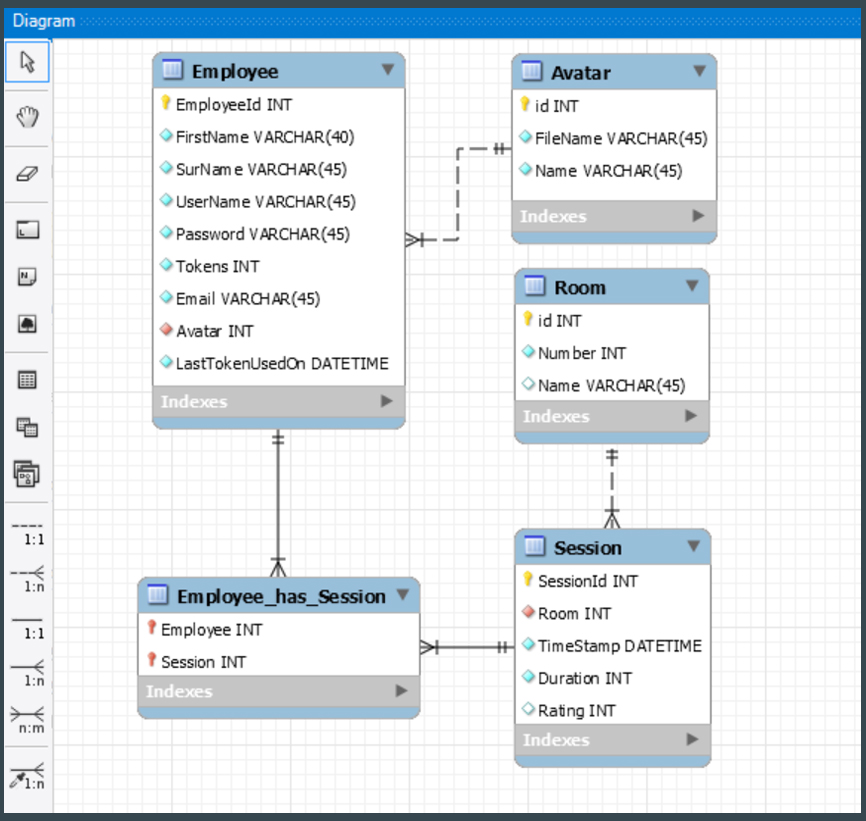This screenshot has width=866, height=821.
Task: Pick the n:m relationship tool
Action: pyautogui.click(x=28, y=721)
